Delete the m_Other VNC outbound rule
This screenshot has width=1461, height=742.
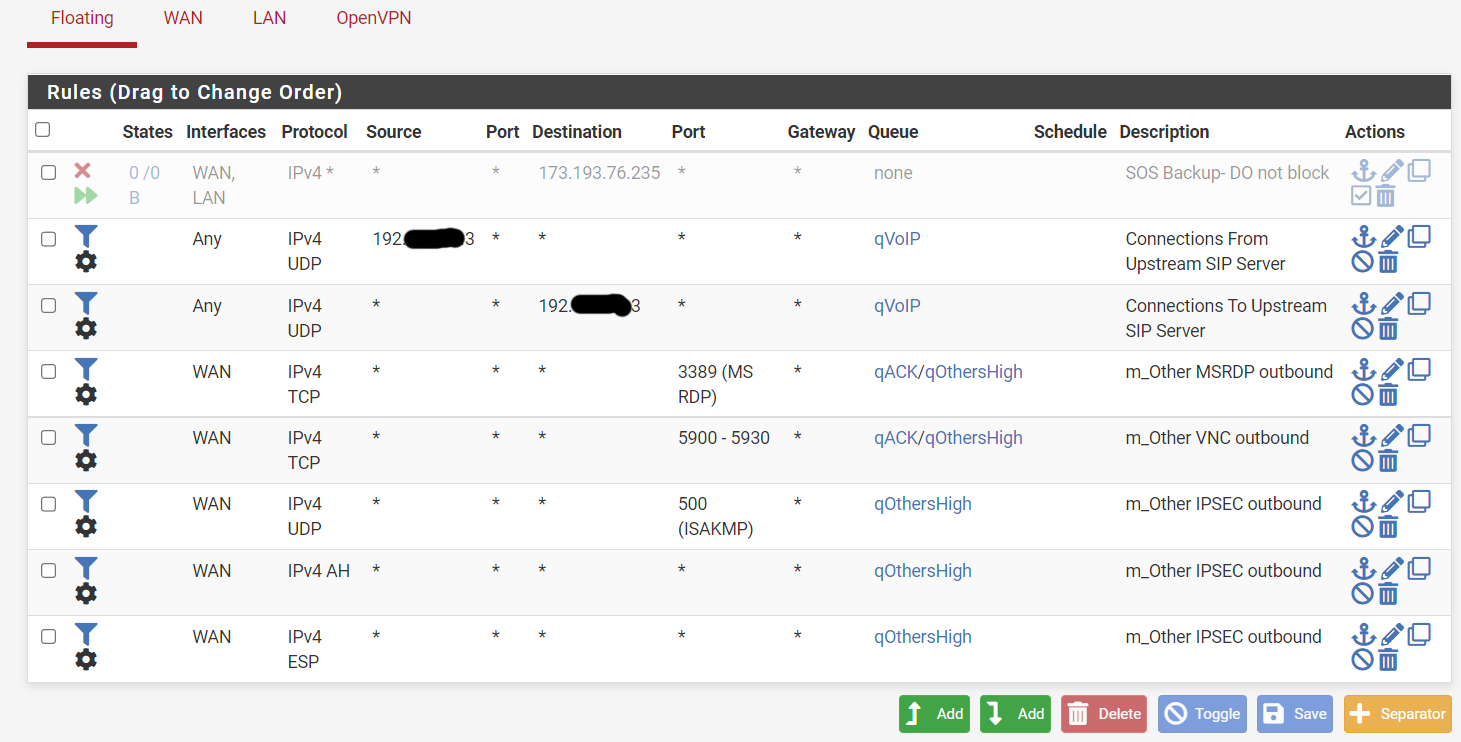coord(1388,461)
